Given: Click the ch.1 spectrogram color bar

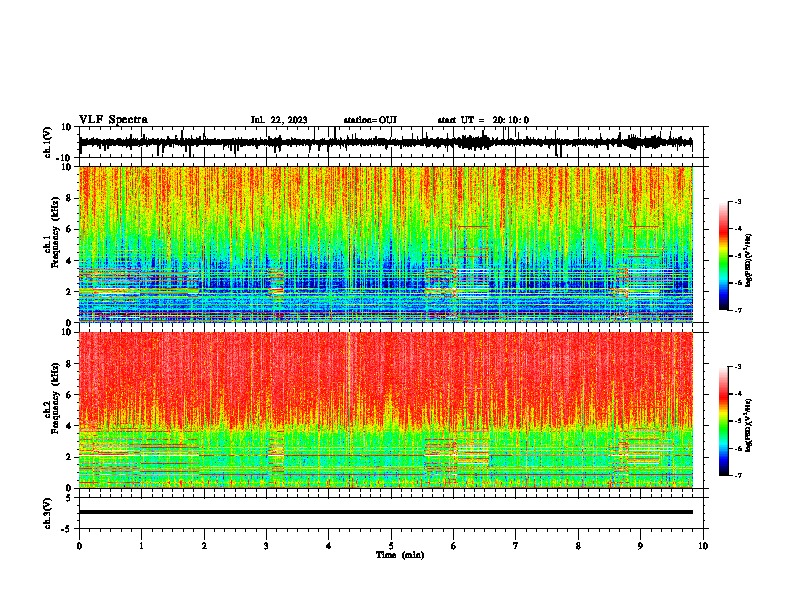Looking at the screenshot, I should (723, 255).
